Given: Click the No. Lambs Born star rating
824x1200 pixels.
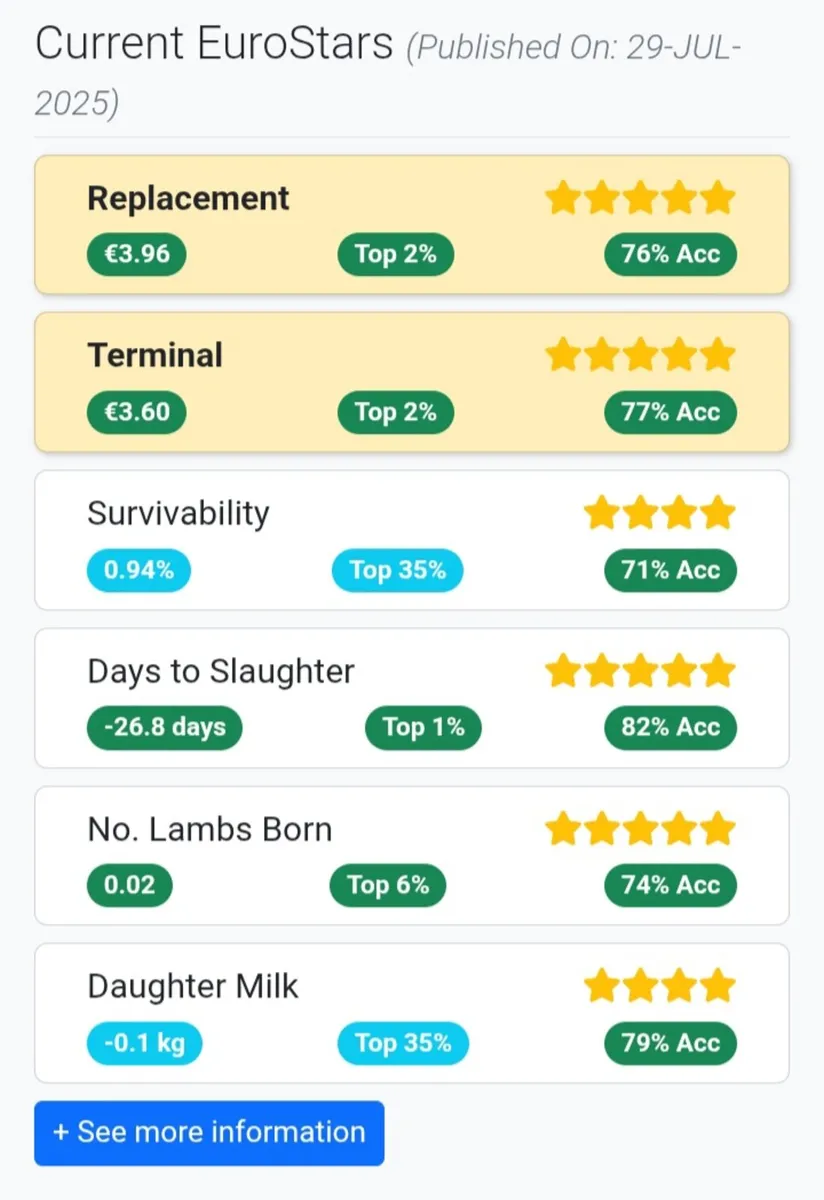Looking at the screenshot, I should (640, 828).
